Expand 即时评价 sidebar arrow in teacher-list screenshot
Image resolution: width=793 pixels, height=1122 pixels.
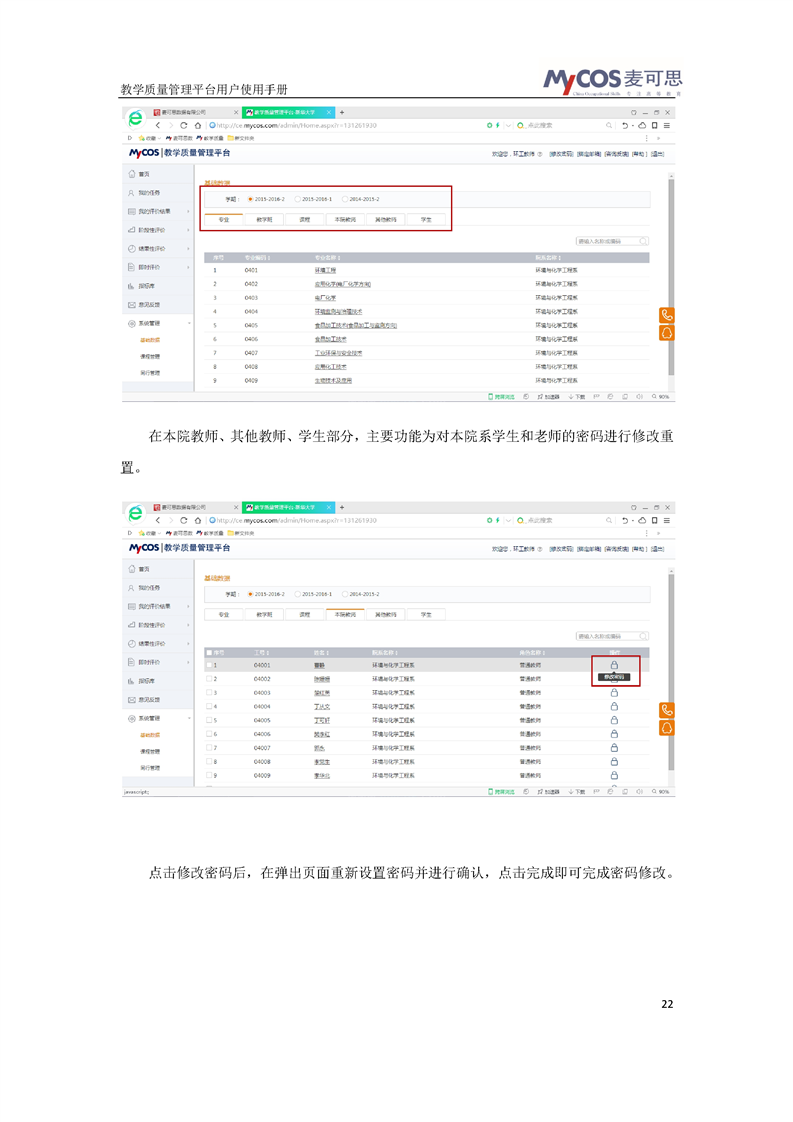pos(189,662)
